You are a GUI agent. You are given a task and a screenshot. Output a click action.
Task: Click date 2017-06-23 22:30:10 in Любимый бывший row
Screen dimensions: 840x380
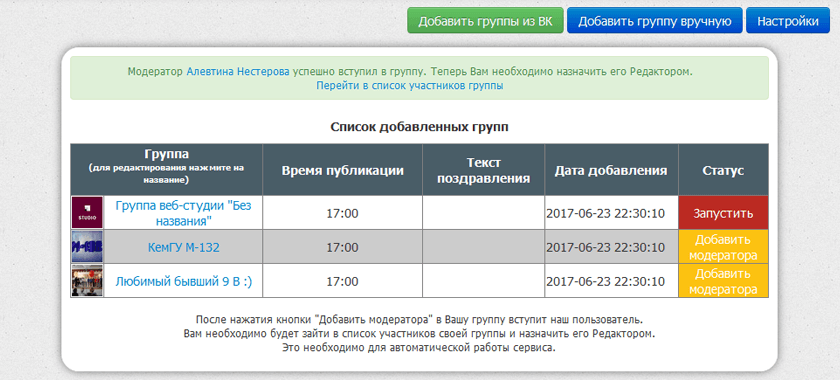[605, 281]
